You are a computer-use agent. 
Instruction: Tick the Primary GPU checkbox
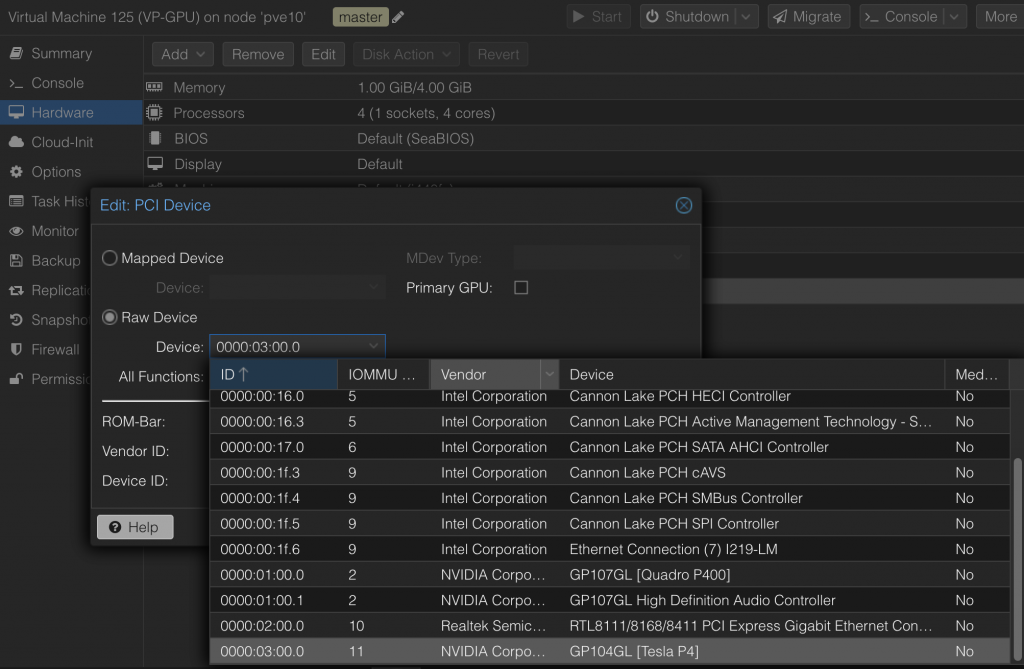coord(521,287)
